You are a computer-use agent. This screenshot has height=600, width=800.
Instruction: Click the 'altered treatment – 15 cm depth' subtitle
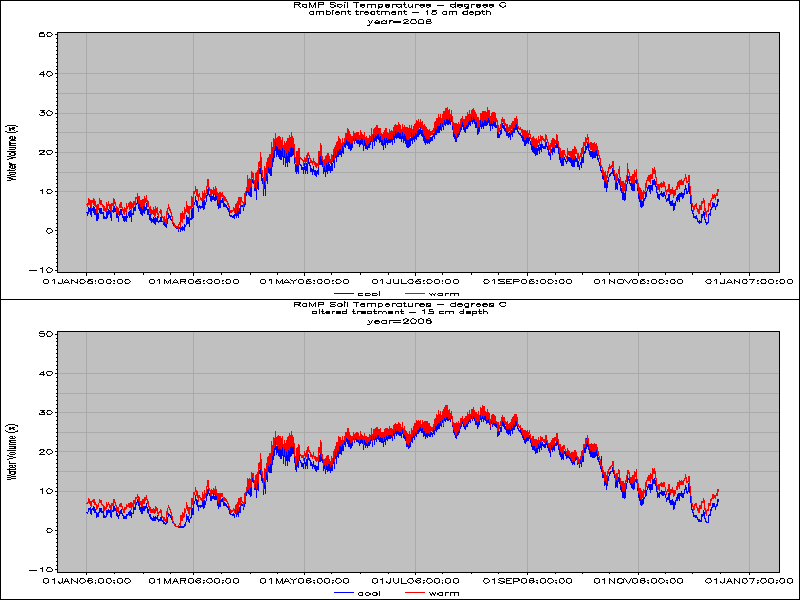399,313
